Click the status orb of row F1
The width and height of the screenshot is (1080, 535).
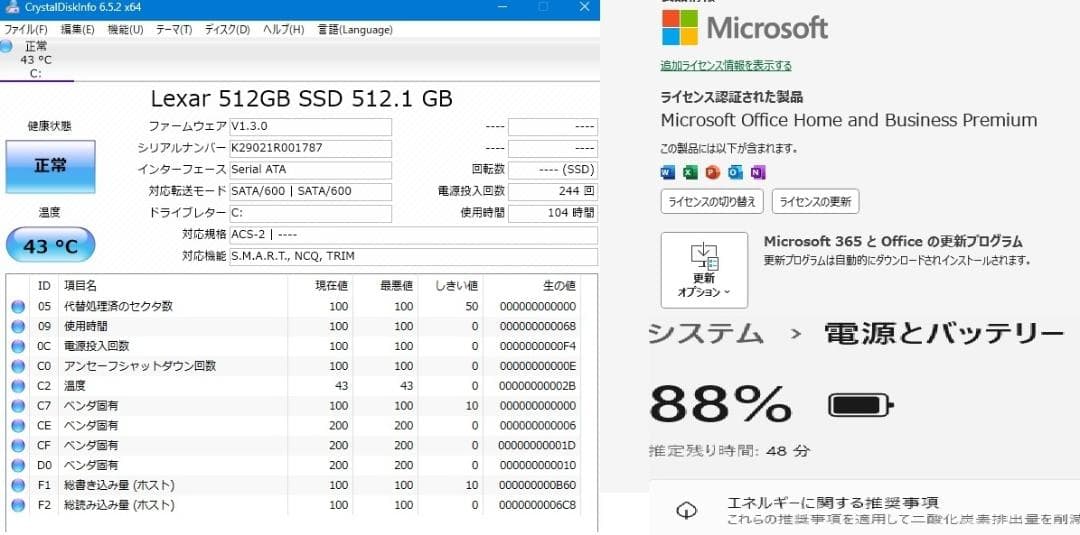(18, 486)
